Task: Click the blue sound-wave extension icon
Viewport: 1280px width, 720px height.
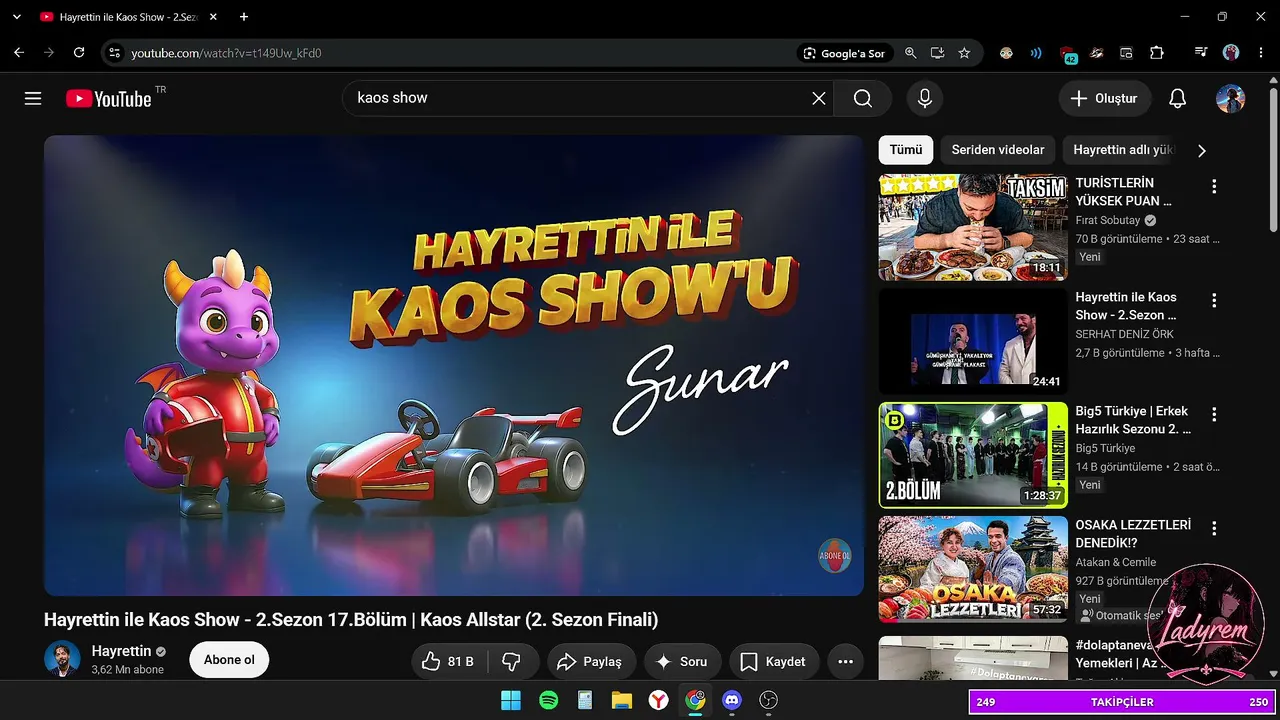Action: [1036, 53]
